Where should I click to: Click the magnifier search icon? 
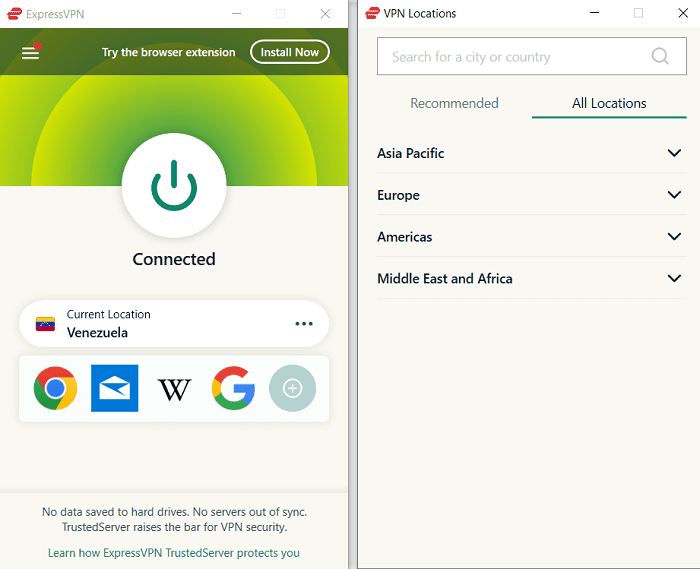(660, 56)
